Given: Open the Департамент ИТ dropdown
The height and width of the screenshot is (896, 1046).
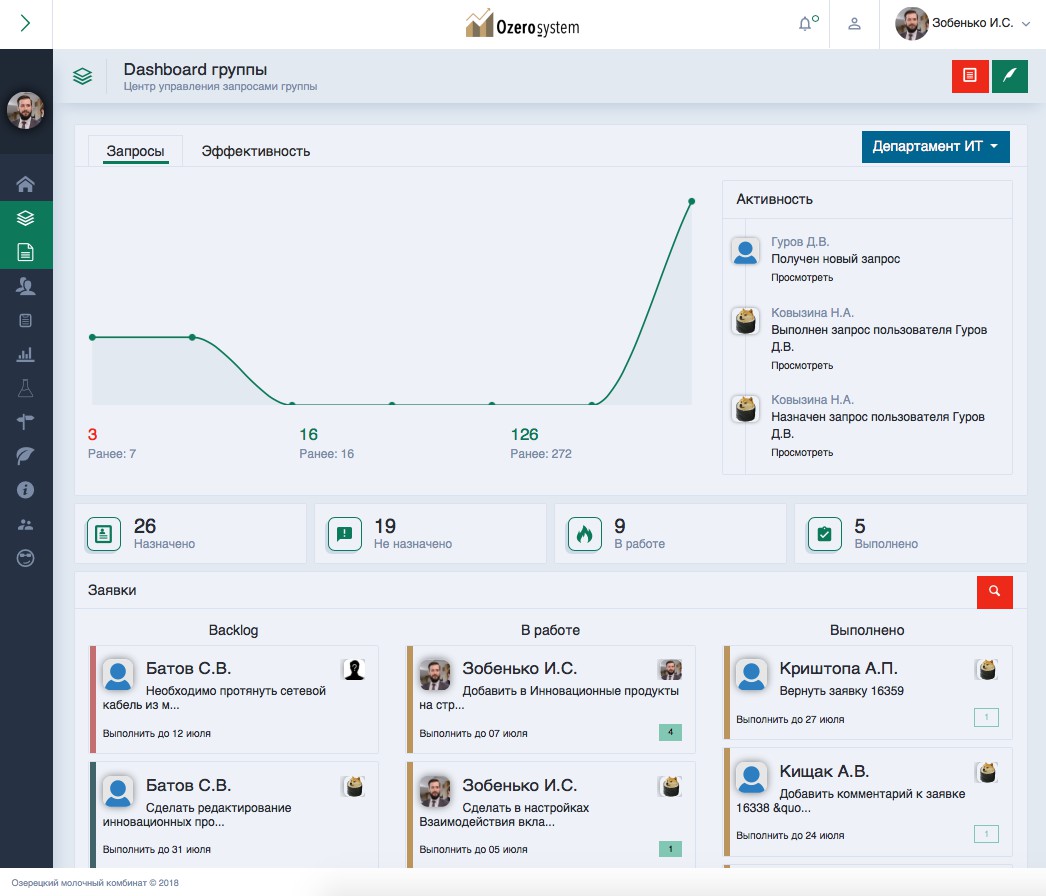Looking at the screenshot, I should pos(935,146).
